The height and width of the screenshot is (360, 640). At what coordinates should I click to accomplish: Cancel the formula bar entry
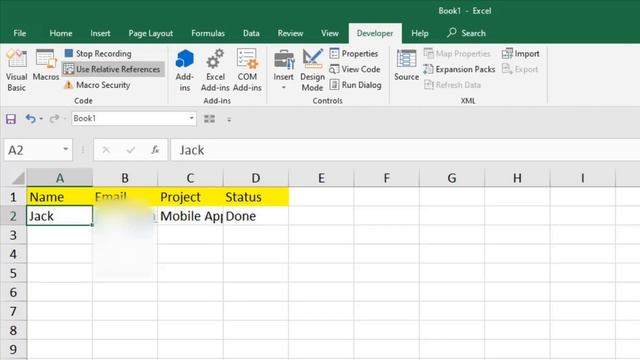coord(106,150)
